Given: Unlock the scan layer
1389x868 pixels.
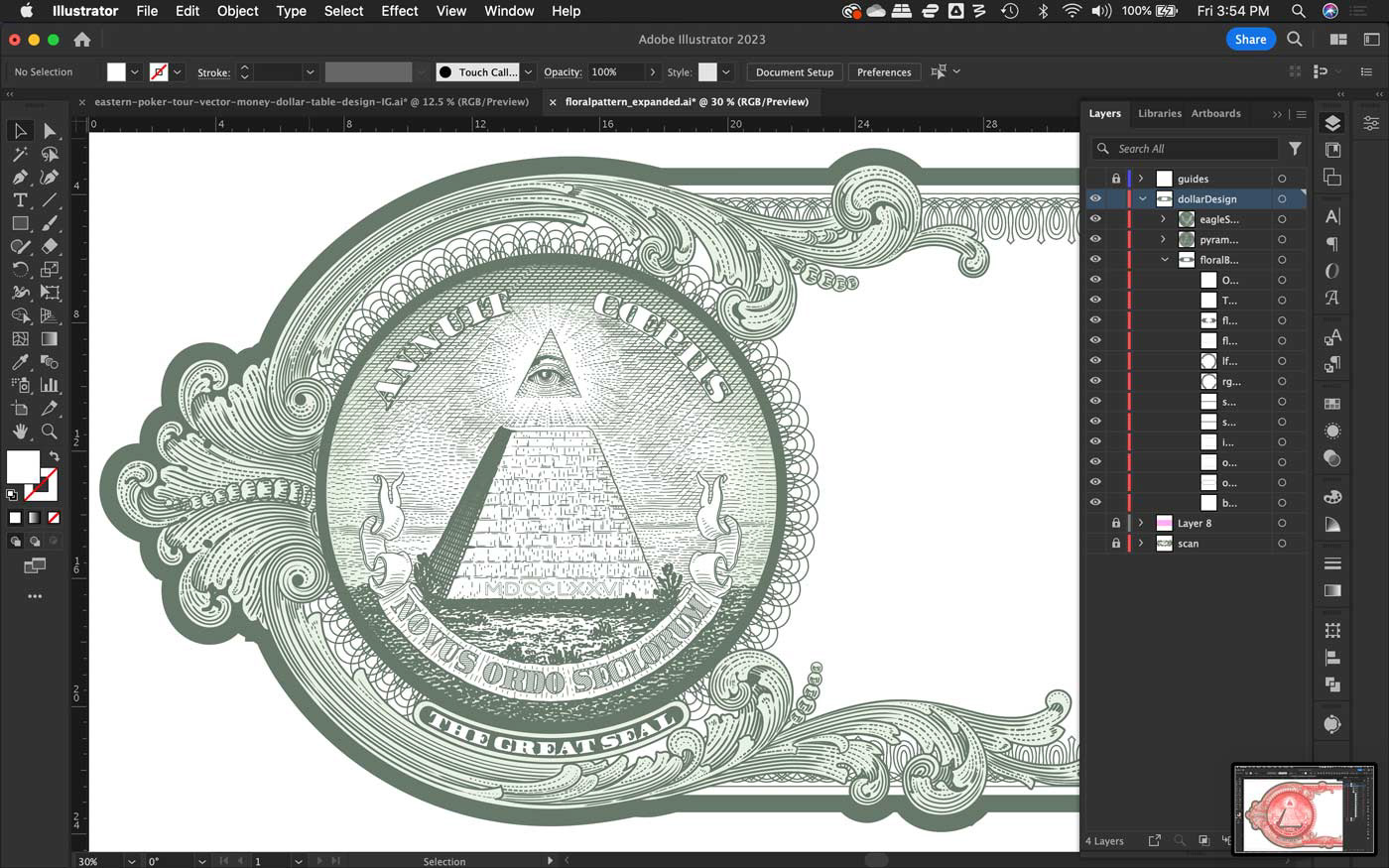Looking at the screenshot, I should coord(1116,544).
